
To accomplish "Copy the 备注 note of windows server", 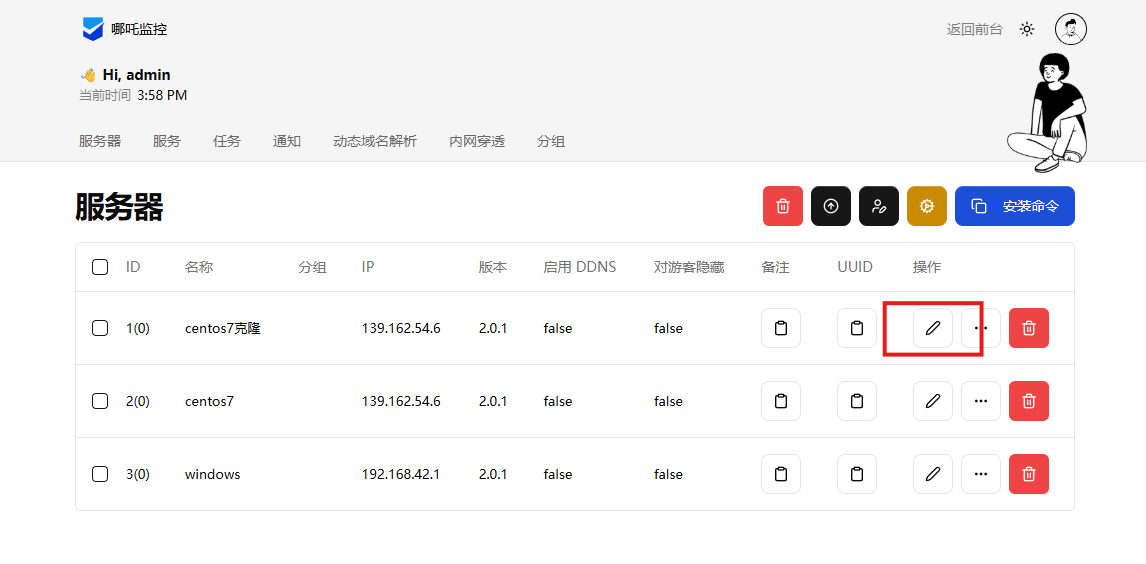I will click(781, 474).
